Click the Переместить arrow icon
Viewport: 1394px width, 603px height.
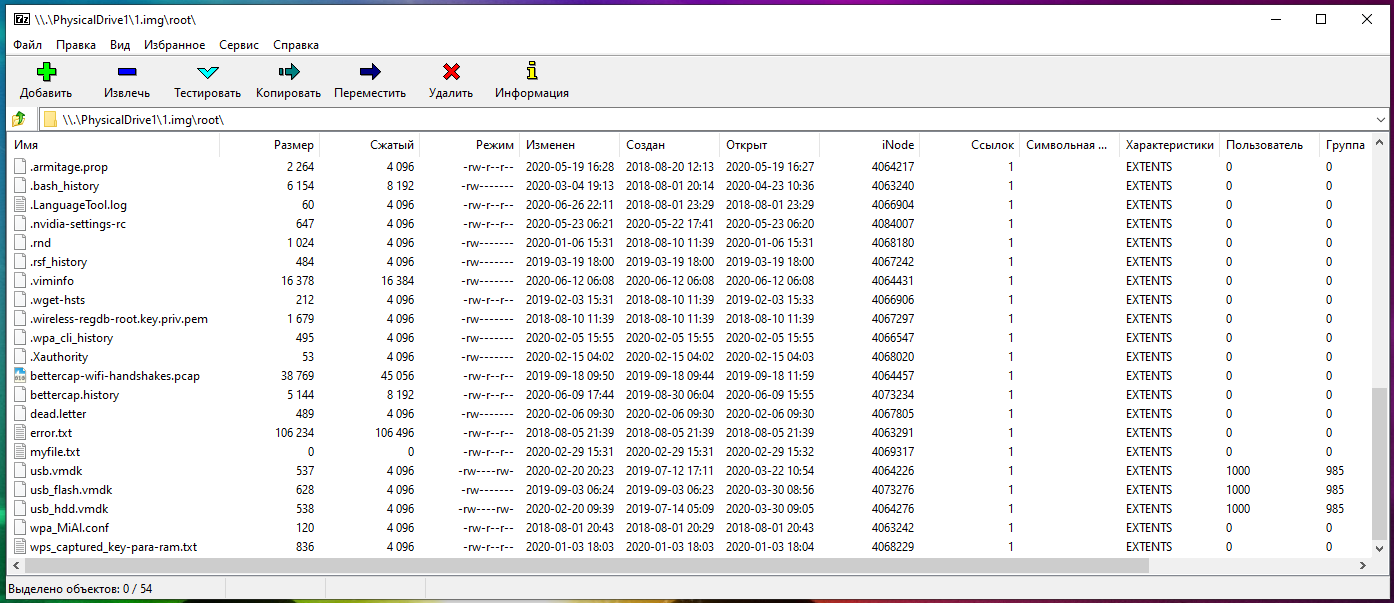[370, 72]
